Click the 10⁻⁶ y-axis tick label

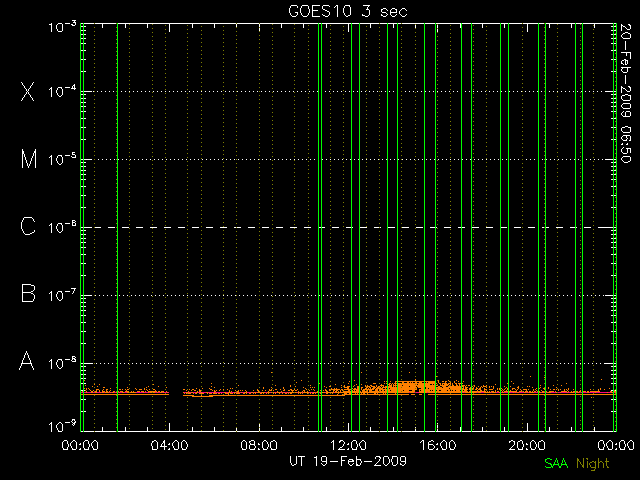(62, 227)
